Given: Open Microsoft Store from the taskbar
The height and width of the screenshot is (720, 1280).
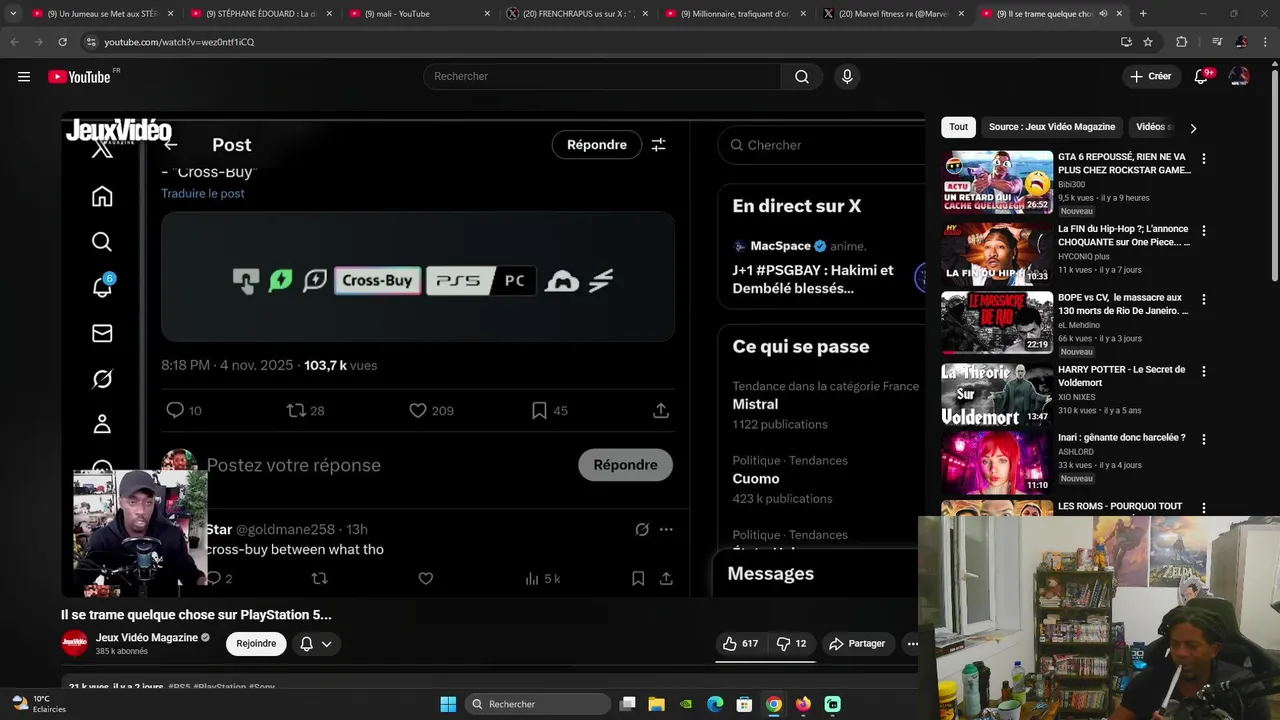Looking at the screenshot, I should click(744, 704).
